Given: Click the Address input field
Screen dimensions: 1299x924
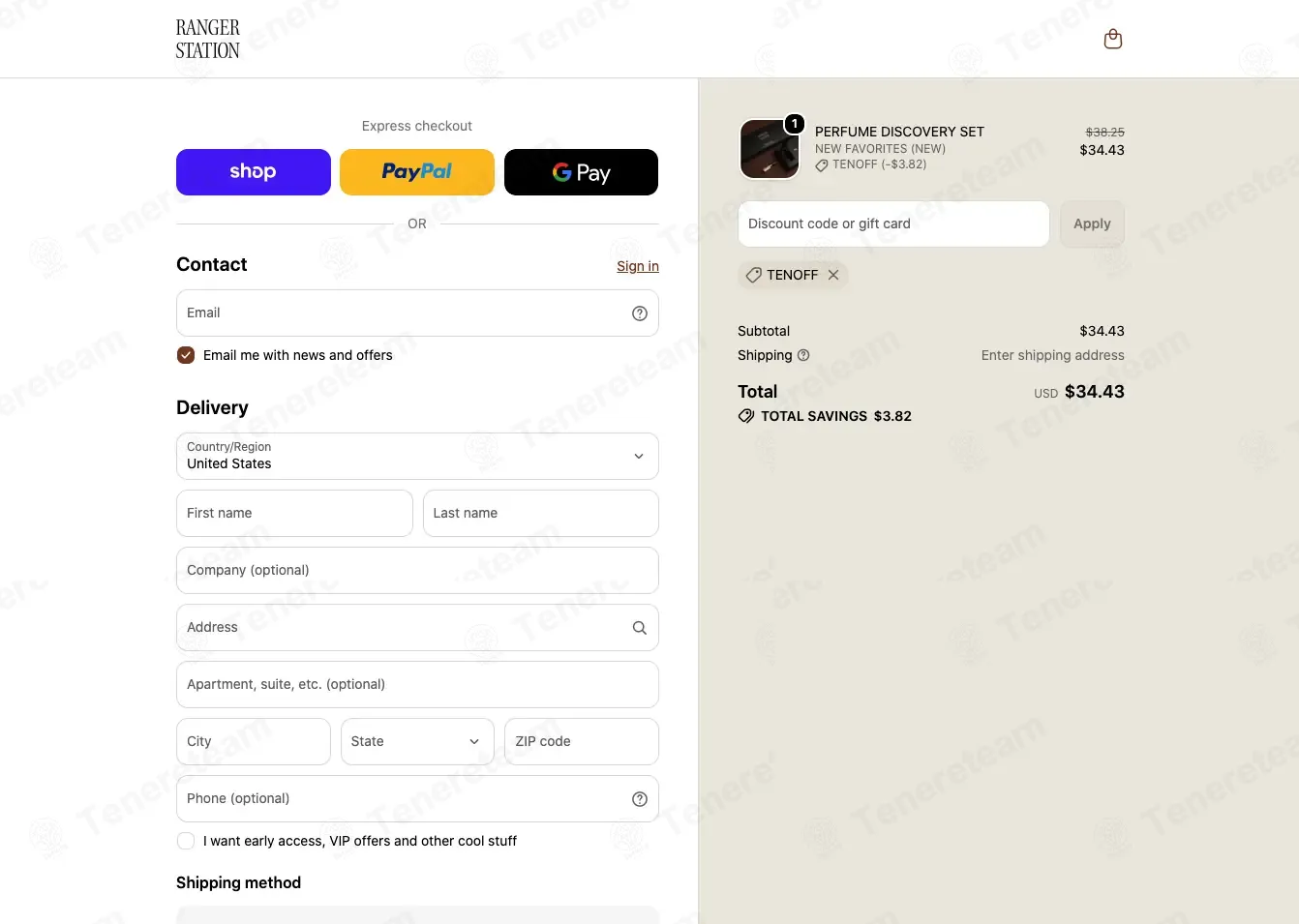Looking at the screenshot, I should coord(417,627).
